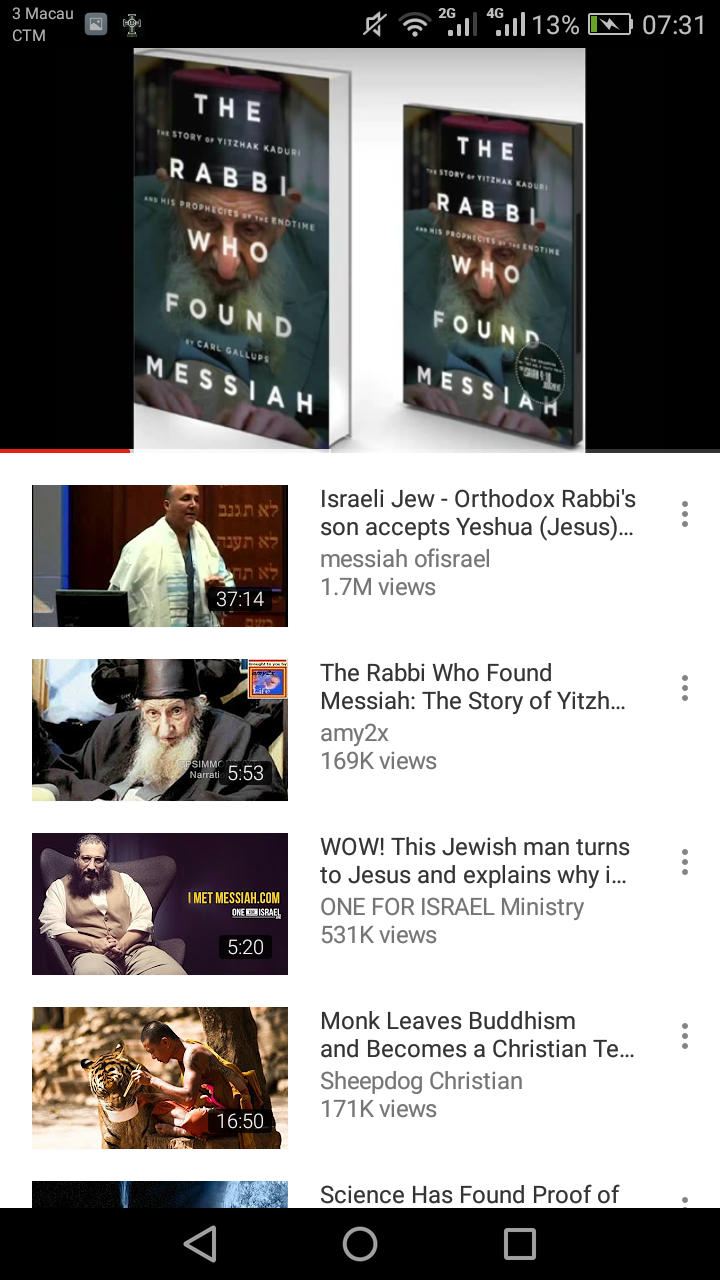Open 'Science Has Found Proof of' video title
The height and width of the screenshot is (1280, 720).
[x=470, y=1195]
